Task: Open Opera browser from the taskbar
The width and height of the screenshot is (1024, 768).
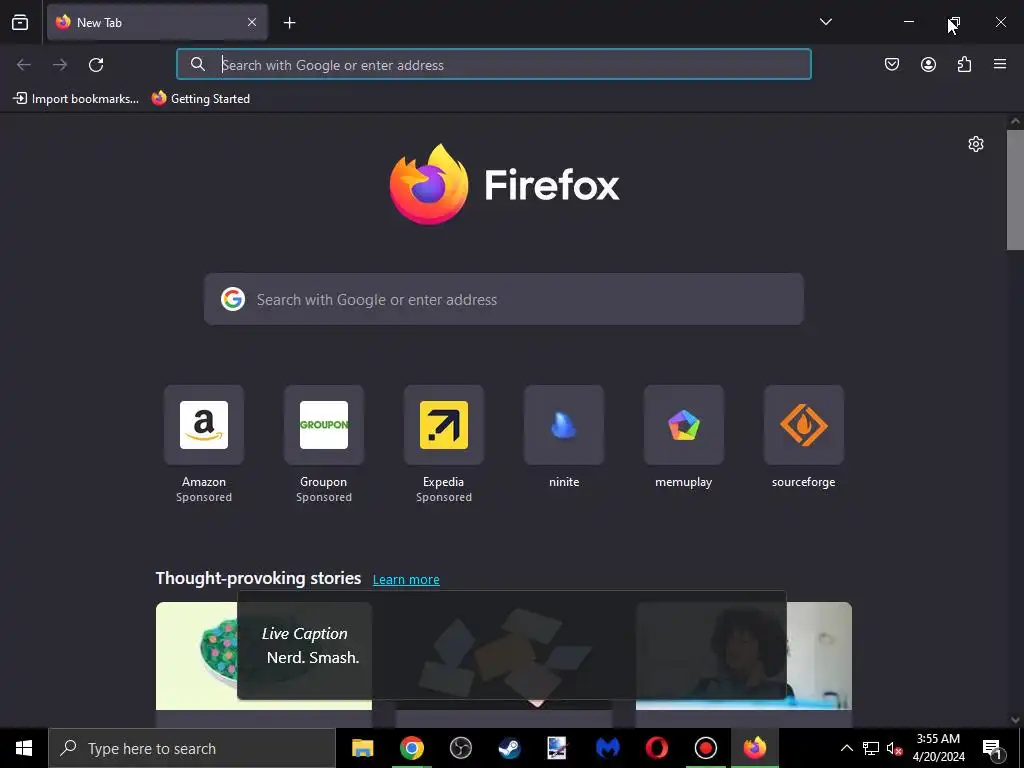Action: tap(656, 748)
